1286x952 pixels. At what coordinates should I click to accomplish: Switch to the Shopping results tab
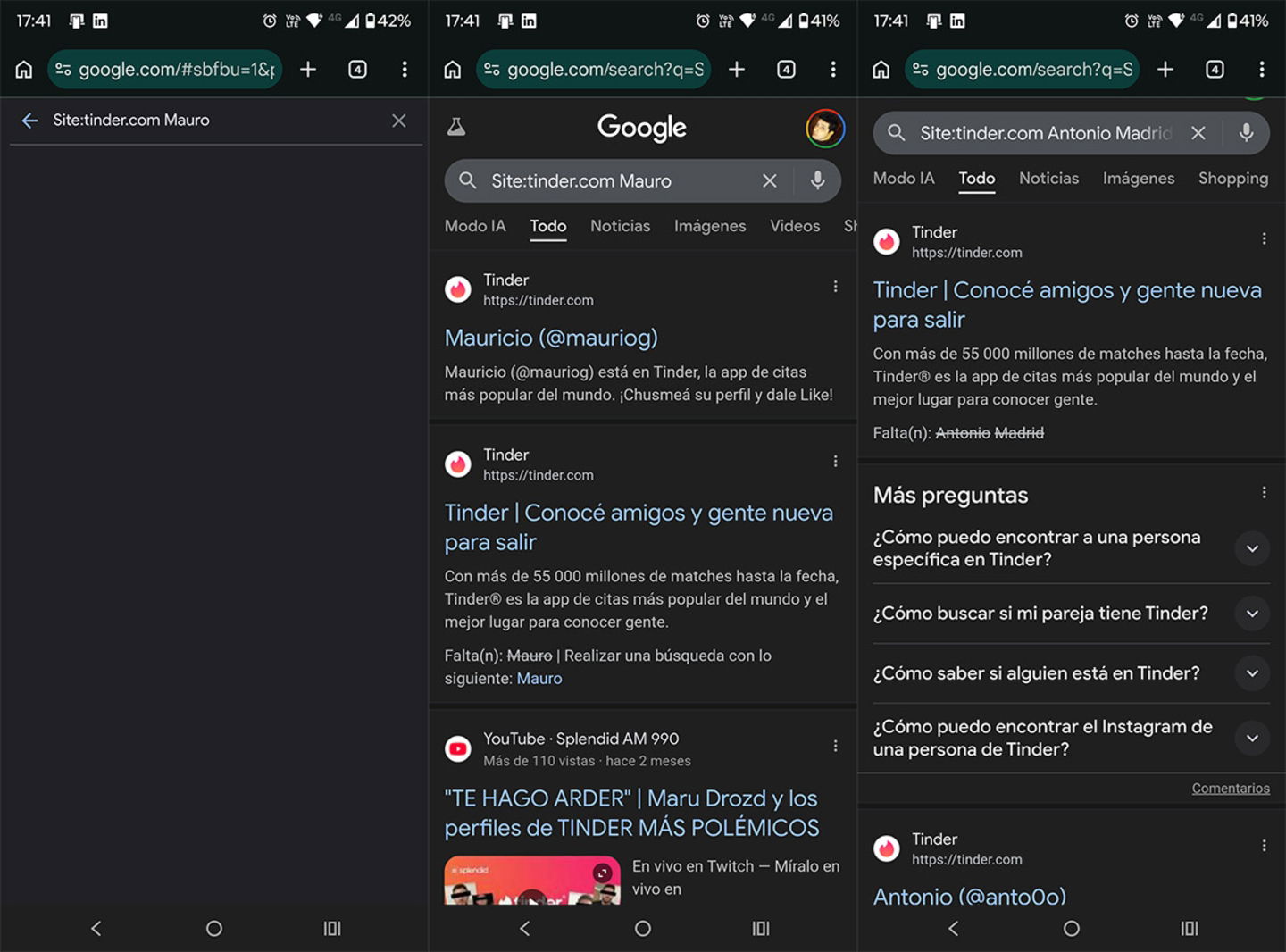[1232, 179]
